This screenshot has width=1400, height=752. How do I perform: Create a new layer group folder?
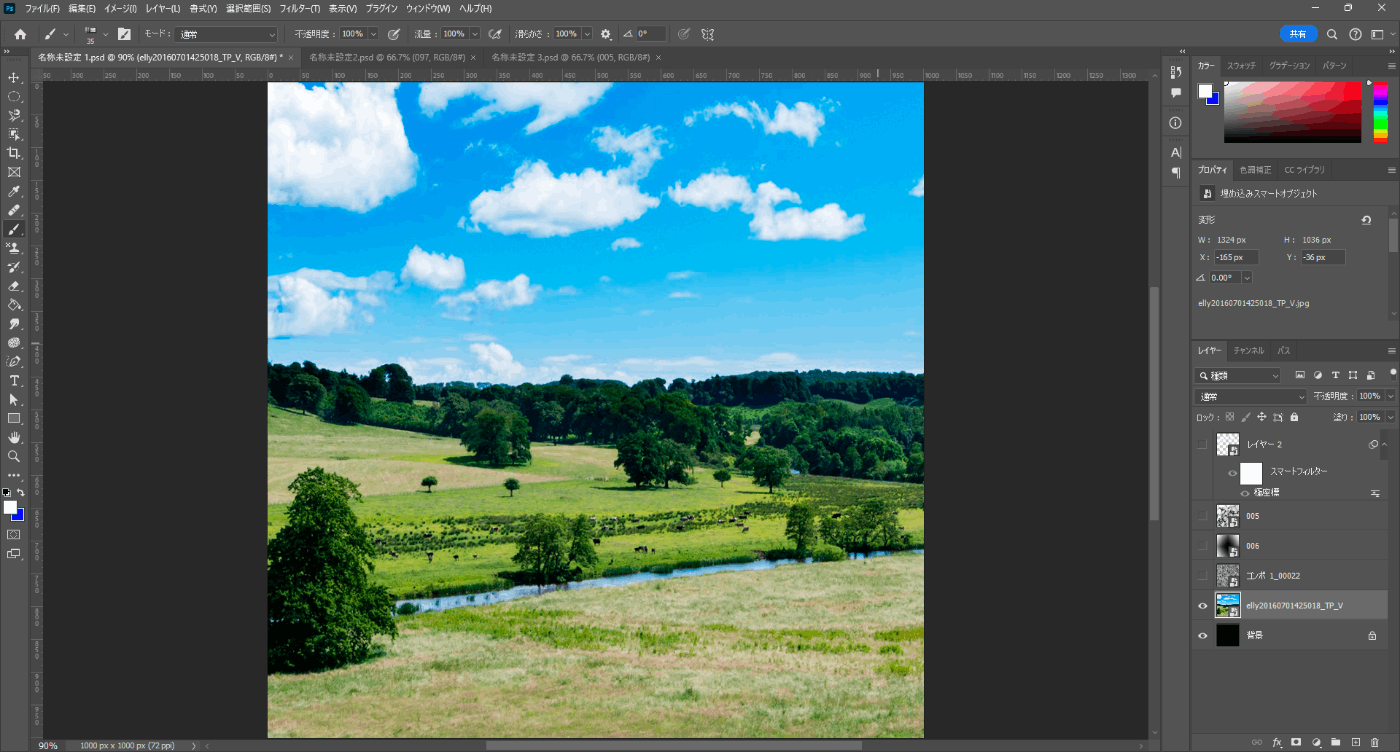pos(1336,742)
